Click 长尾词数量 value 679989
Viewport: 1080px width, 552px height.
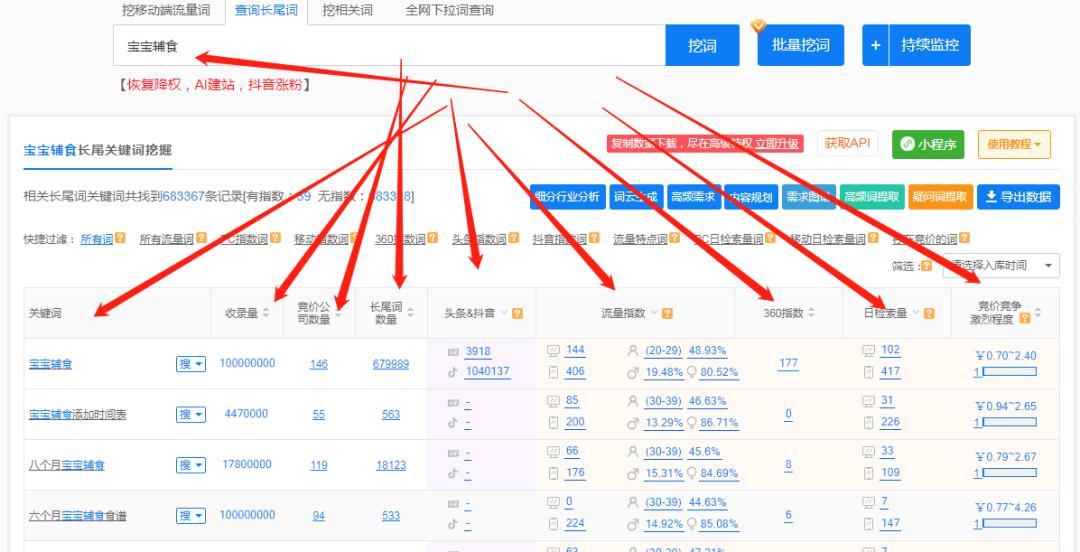point(391,364)
